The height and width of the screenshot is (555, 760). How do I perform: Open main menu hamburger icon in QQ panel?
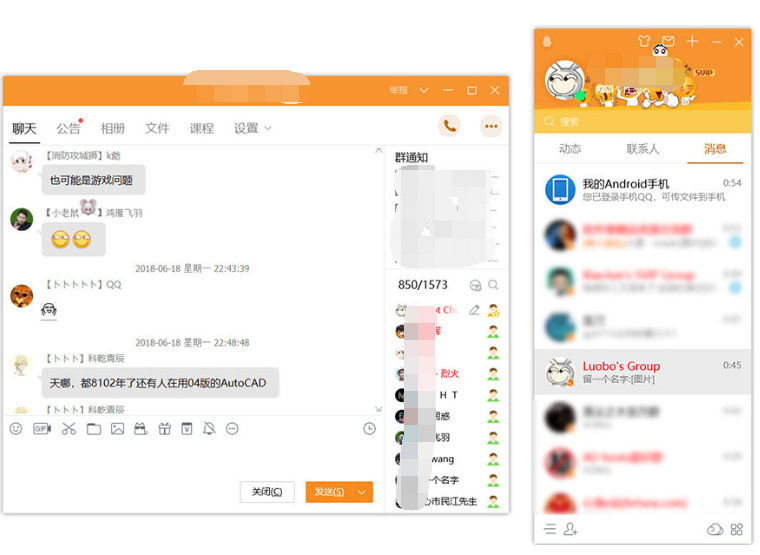pos(550,529)
